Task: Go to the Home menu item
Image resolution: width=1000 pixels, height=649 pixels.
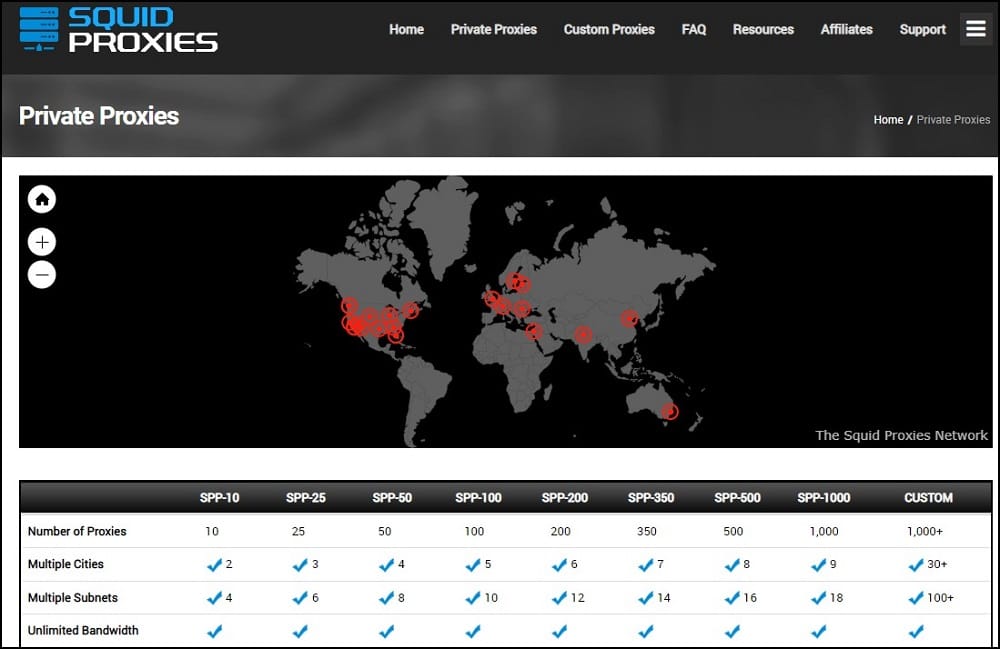Action: tap(406, 29)
